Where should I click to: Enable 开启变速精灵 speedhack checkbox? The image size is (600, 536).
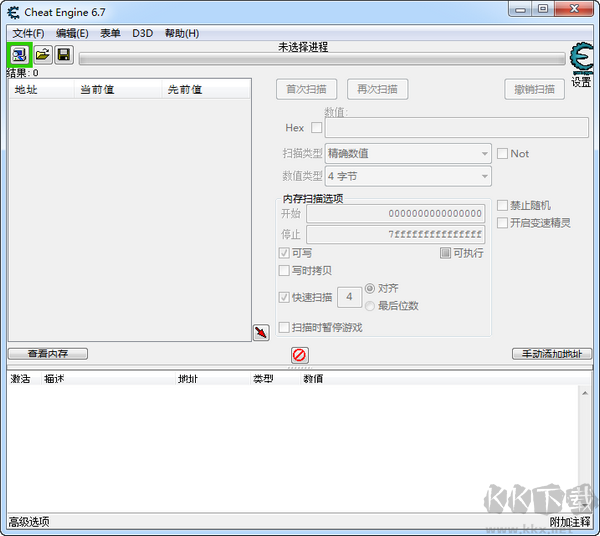502,223
